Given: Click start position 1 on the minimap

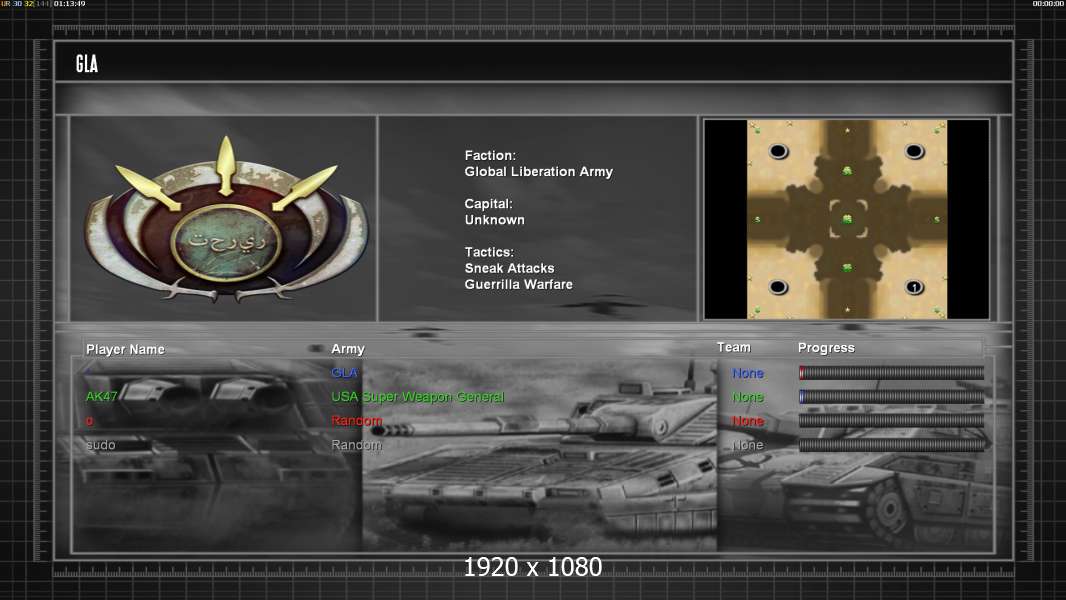Looking at the screenshot, I should tap(913, 288).
